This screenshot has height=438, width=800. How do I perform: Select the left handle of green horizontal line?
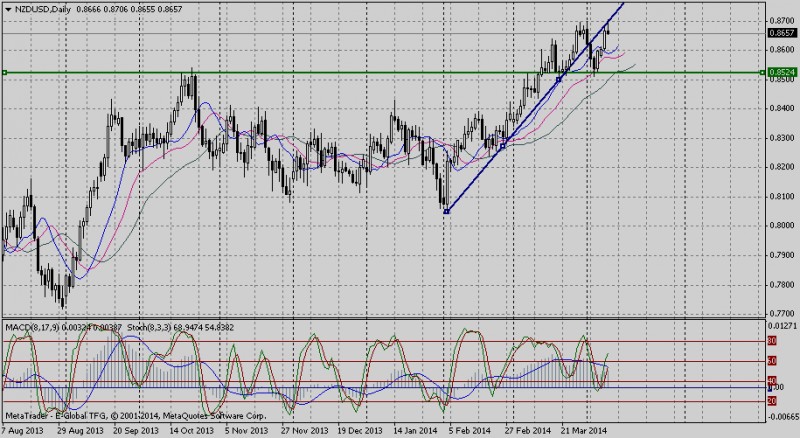pyautogui.click(x=4, y=72)
